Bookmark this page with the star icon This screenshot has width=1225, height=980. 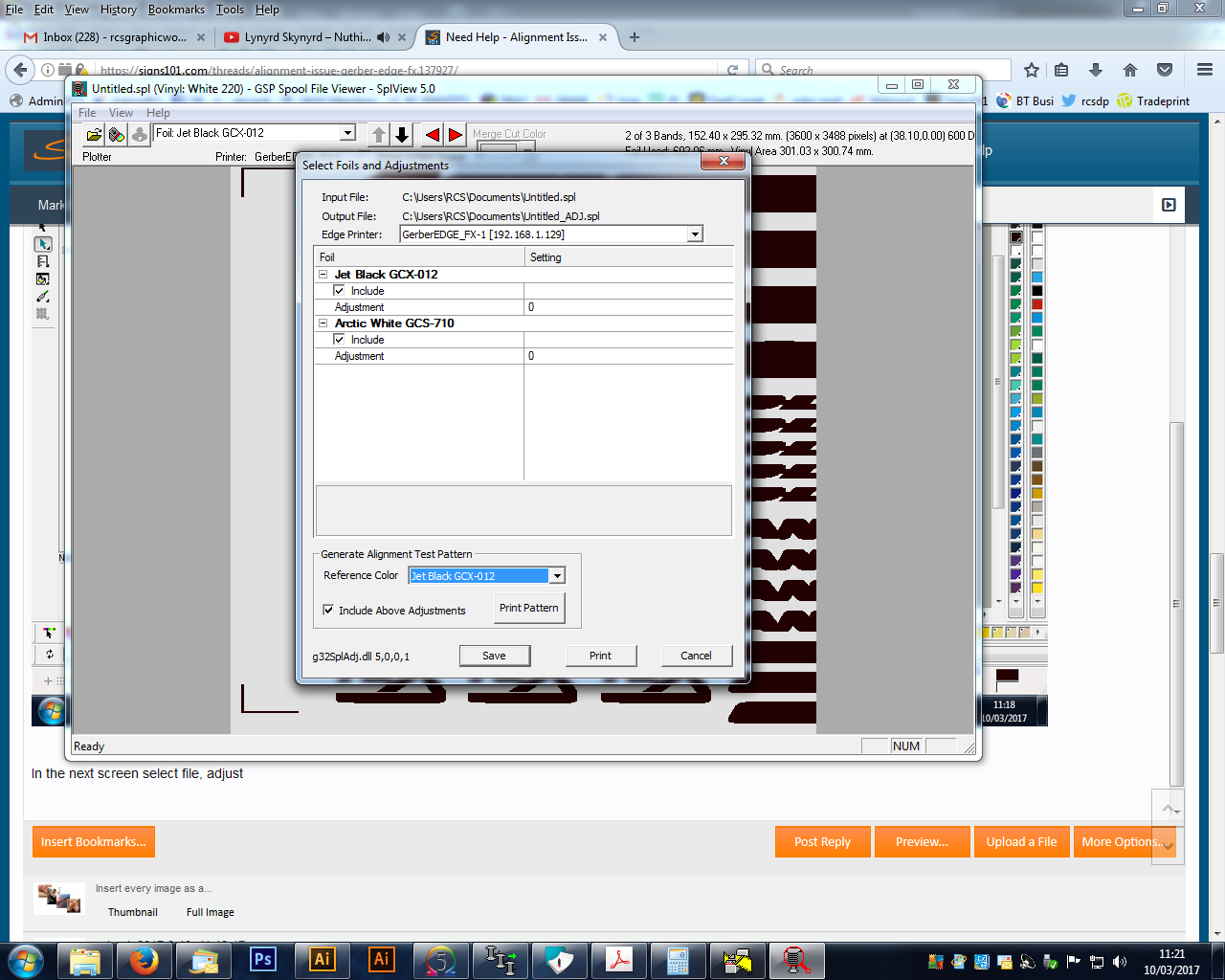tap(1031, 70)
